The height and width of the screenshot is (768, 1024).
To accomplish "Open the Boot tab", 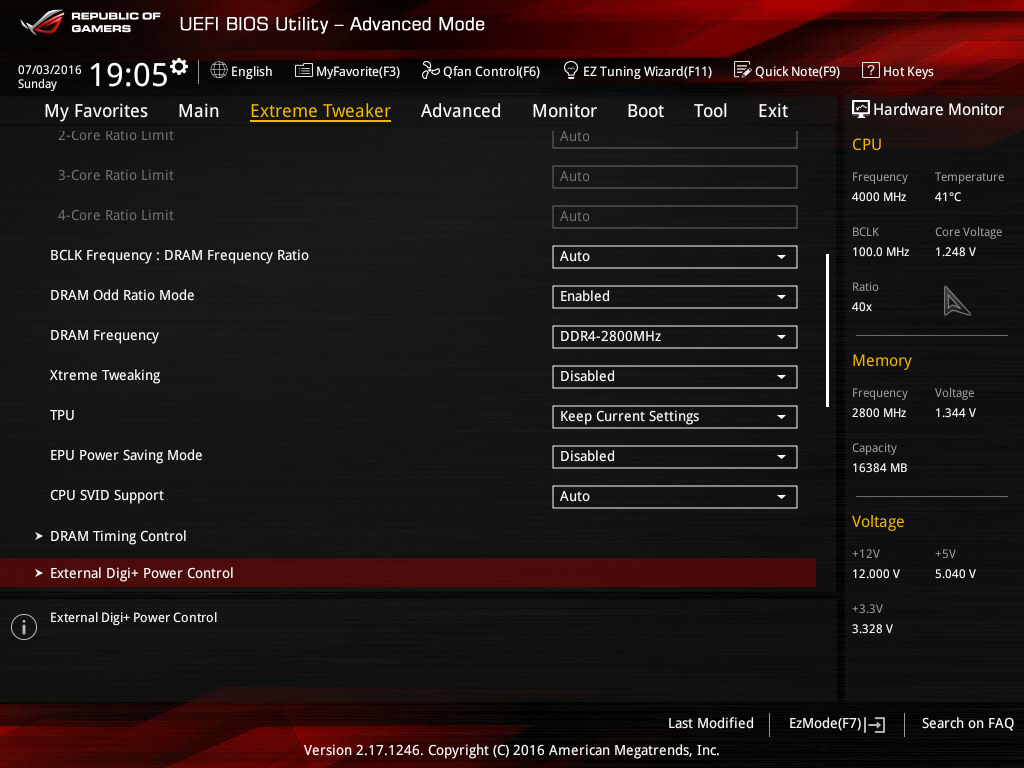I will pyautogui.click(x=645, y=111).
